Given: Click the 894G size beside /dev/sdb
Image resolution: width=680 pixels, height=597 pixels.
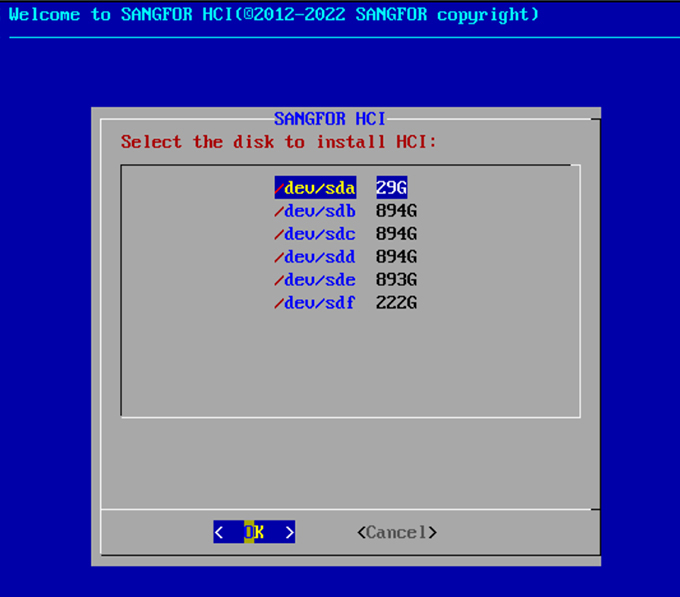Looking at the screenshot, I should point(396,211).
